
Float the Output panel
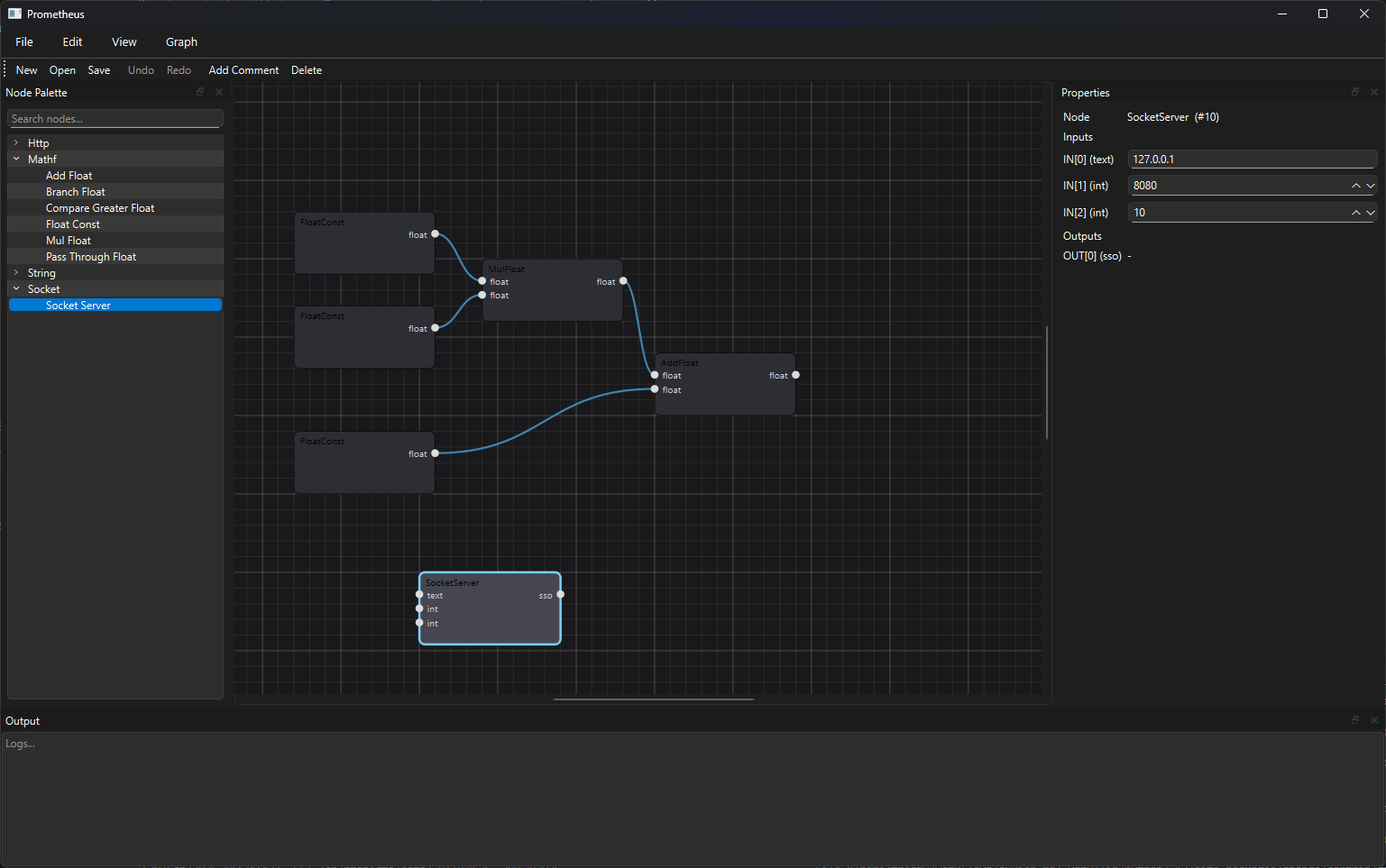tap(1355, 720)
